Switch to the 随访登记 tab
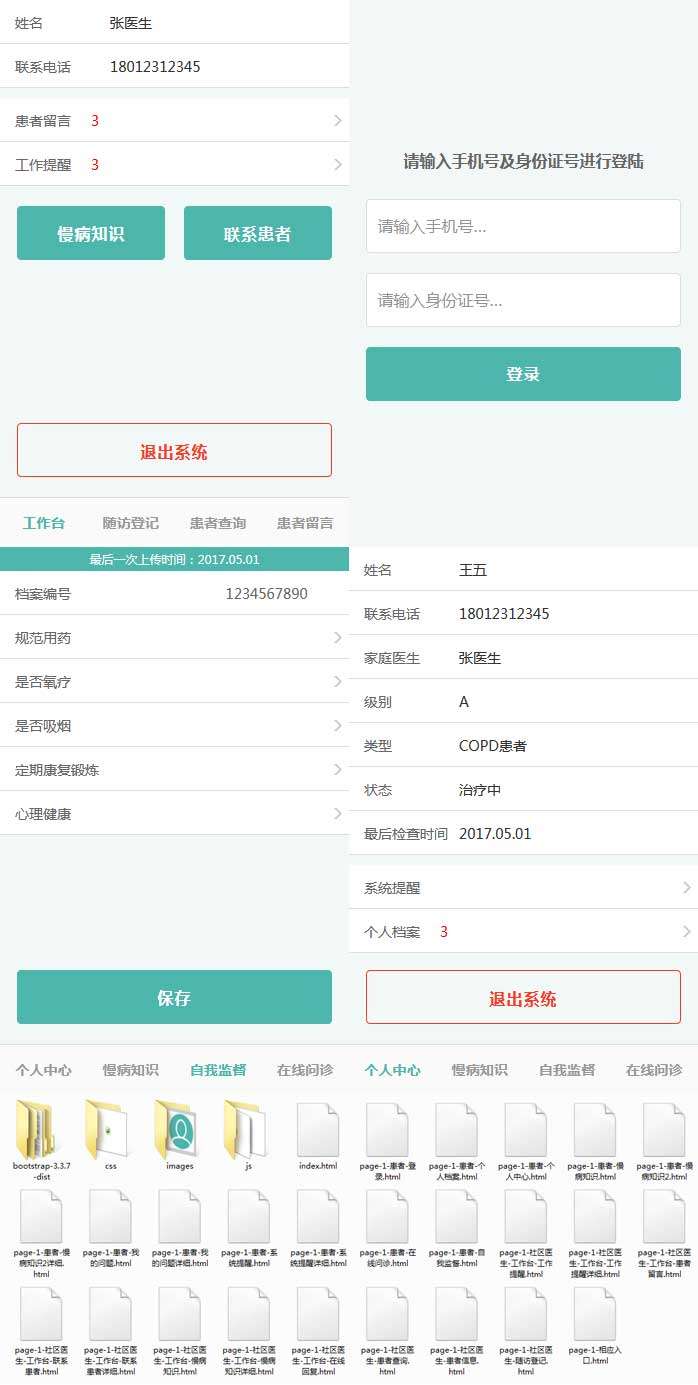Screen dimensions: 698x1385 coord(131,523)
